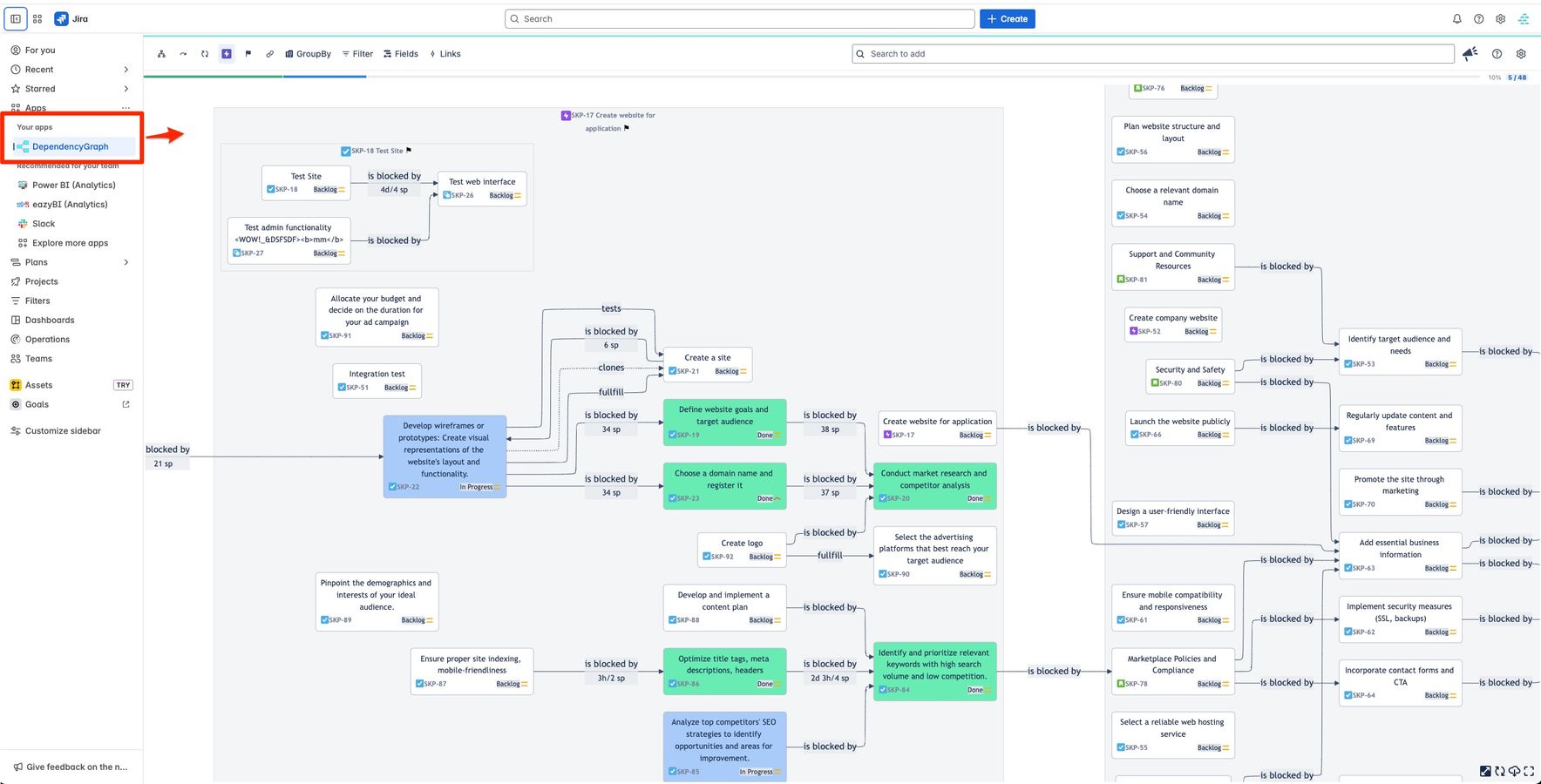
Task: Click the SKP-87 task checkbox icon
Action: point(419,684)
